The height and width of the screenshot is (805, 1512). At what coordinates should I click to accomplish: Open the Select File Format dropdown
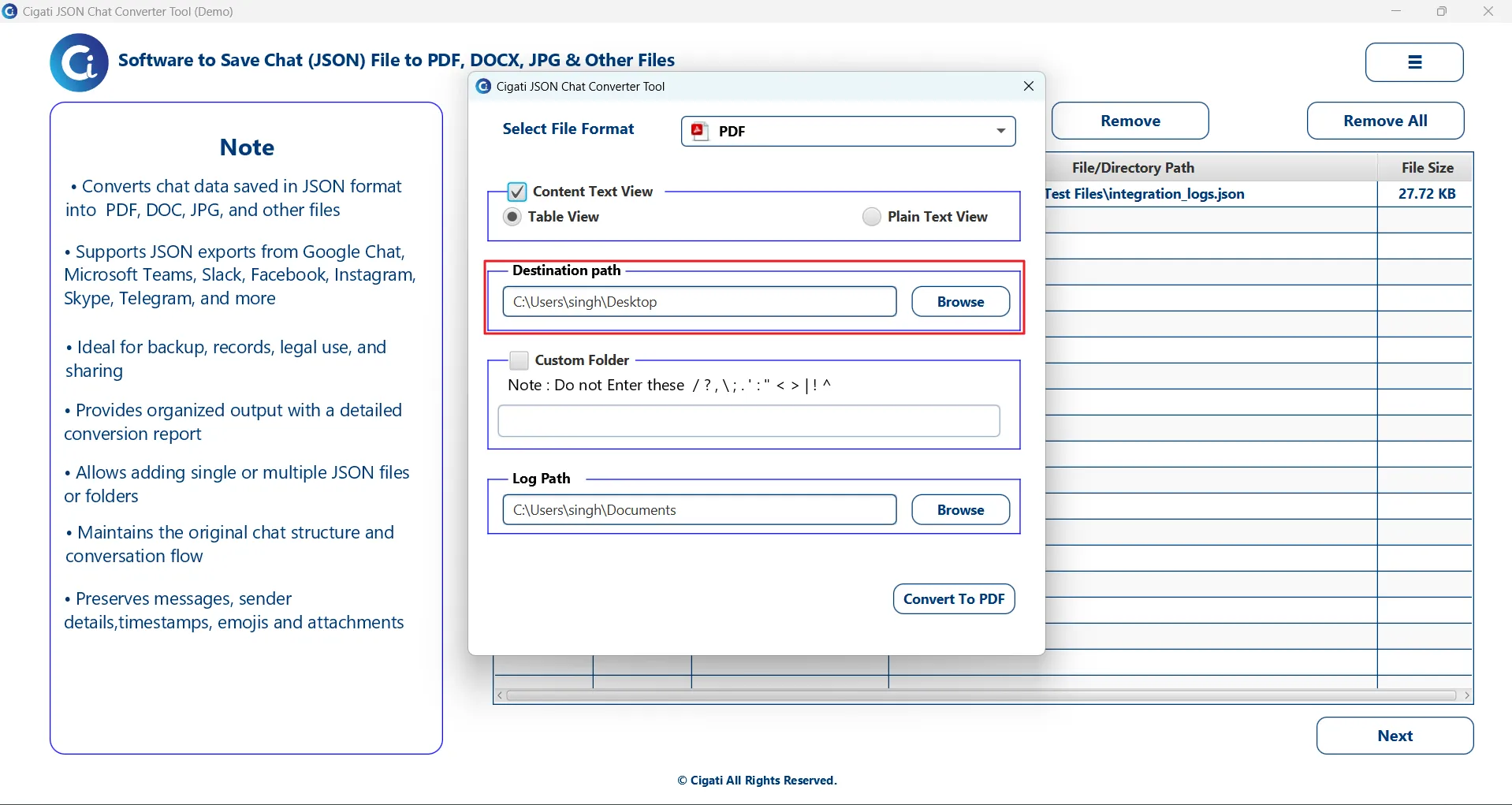[848, 131]
